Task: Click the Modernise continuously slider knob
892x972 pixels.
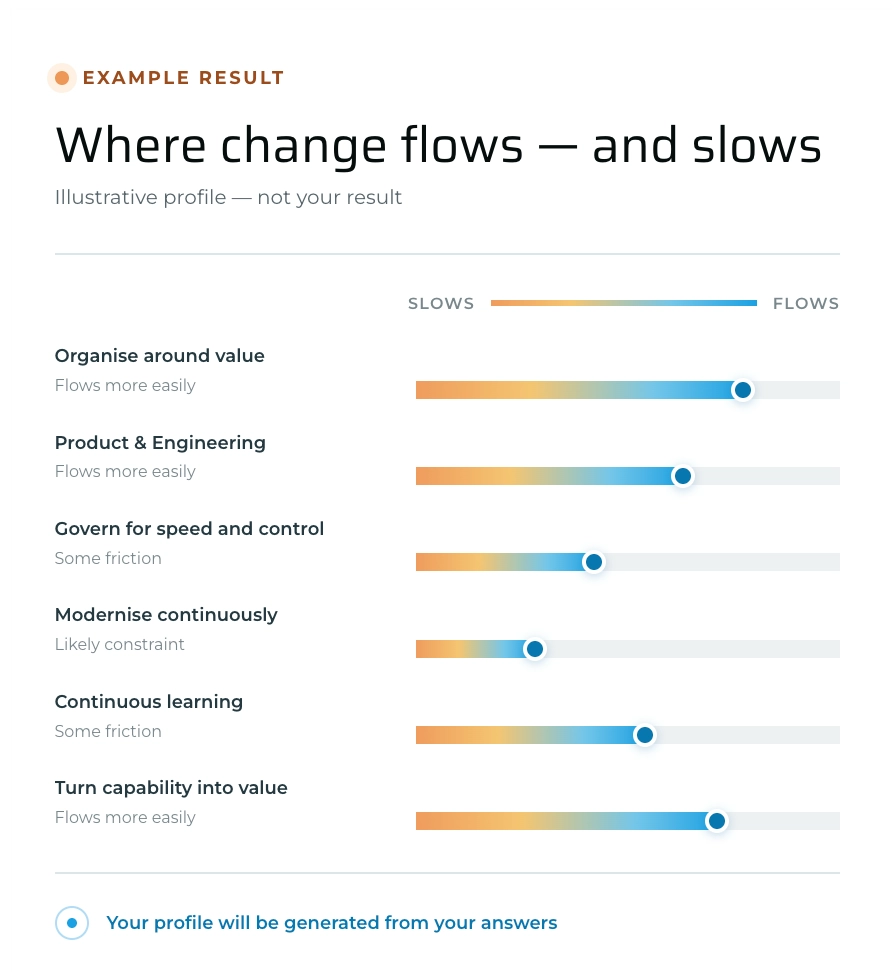Action: (534, 649)
